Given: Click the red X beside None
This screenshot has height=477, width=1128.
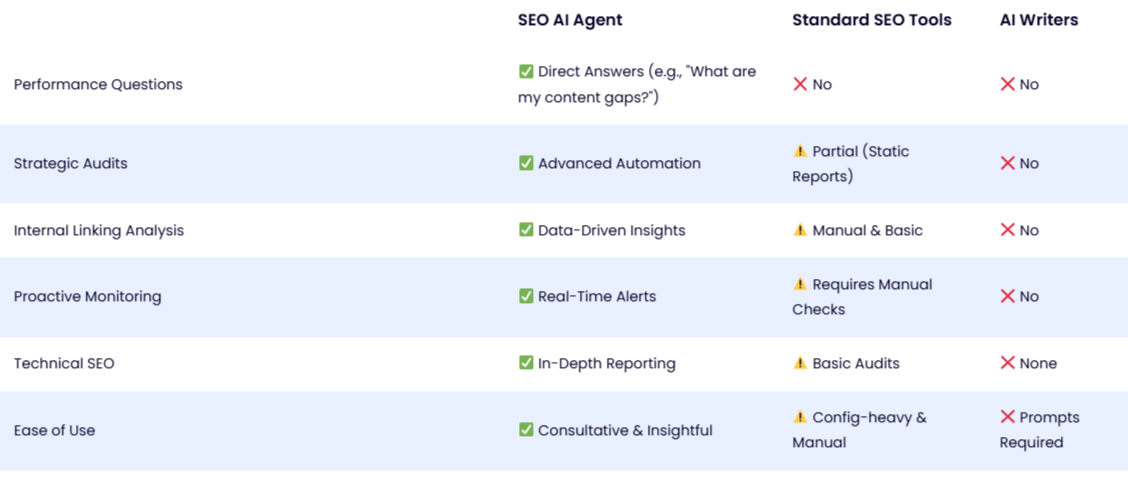Looking at the screenshot, I should coord(1007,363).
